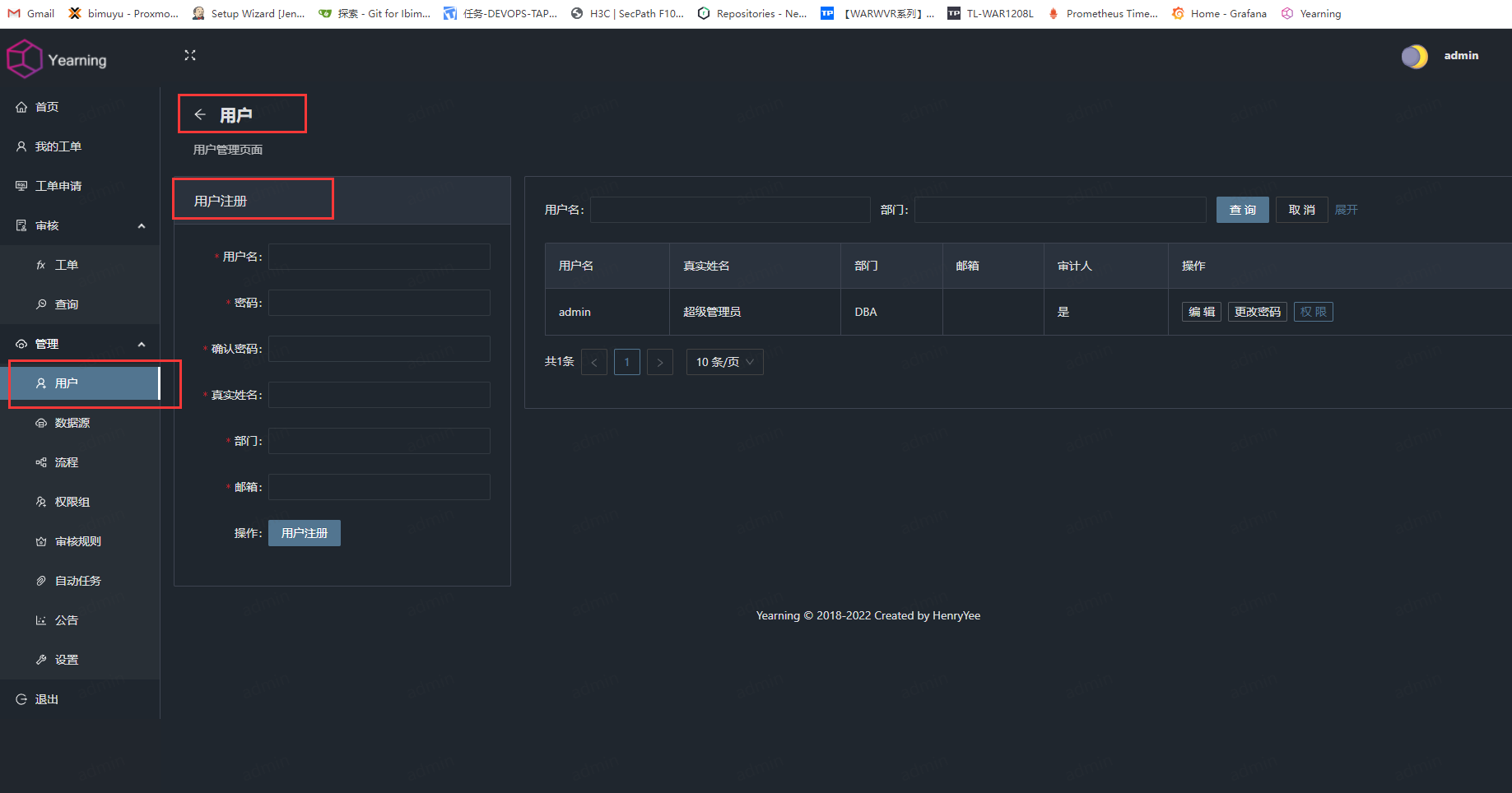Select page 1 in pagination

(x=627, y=362)
